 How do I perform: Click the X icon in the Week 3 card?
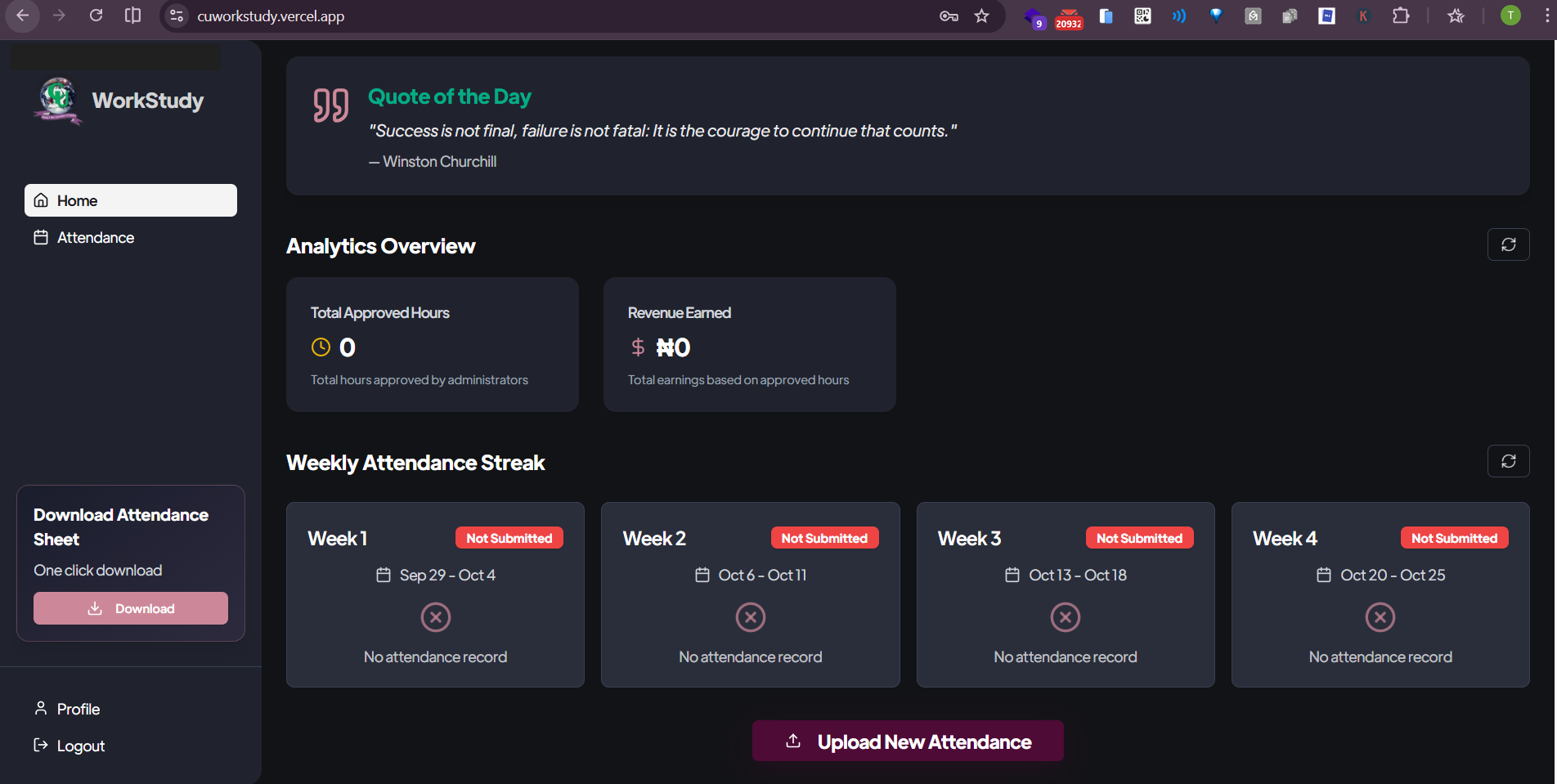pos(1065,617)
